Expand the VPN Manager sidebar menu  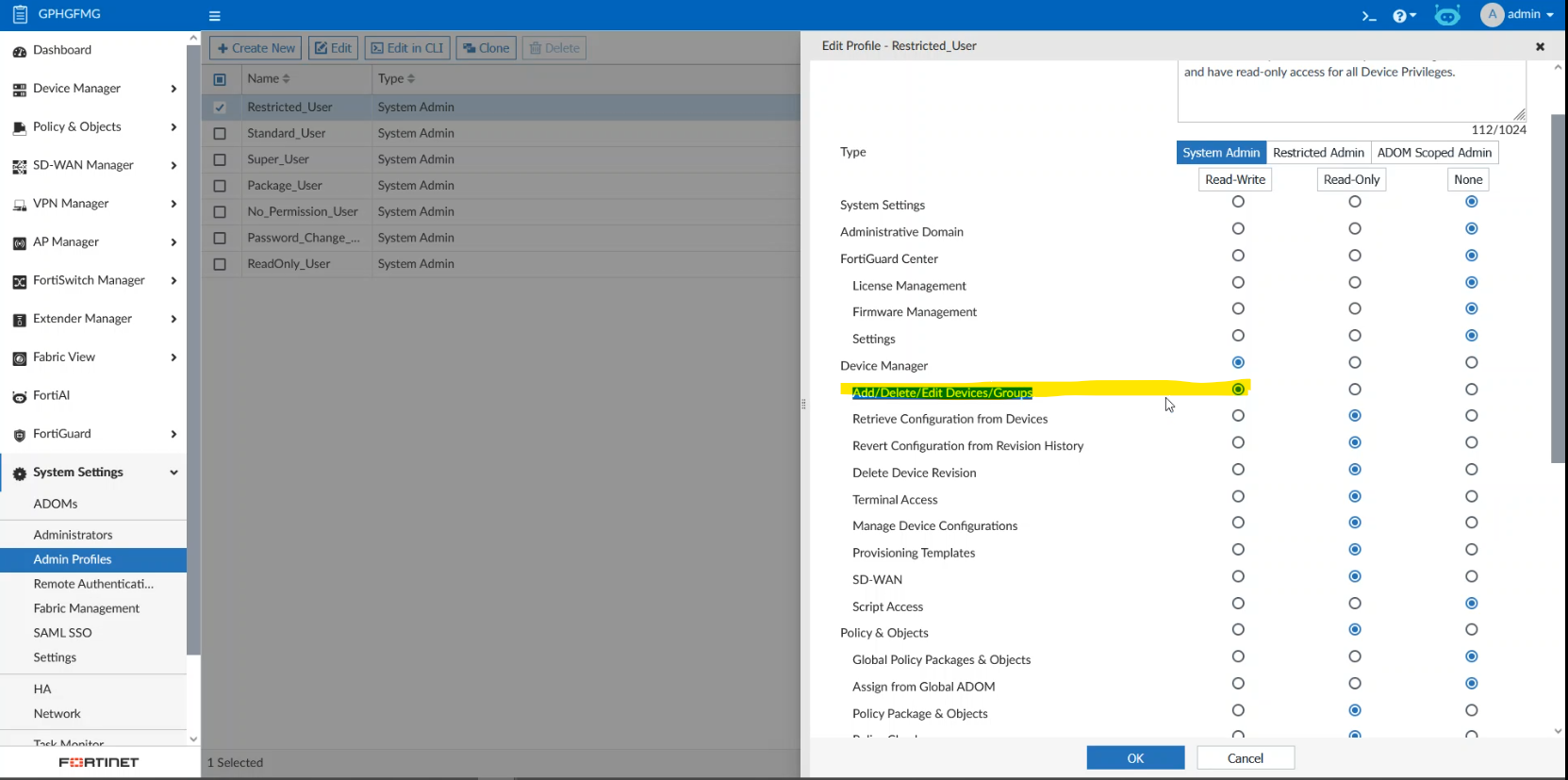(173, 204)
